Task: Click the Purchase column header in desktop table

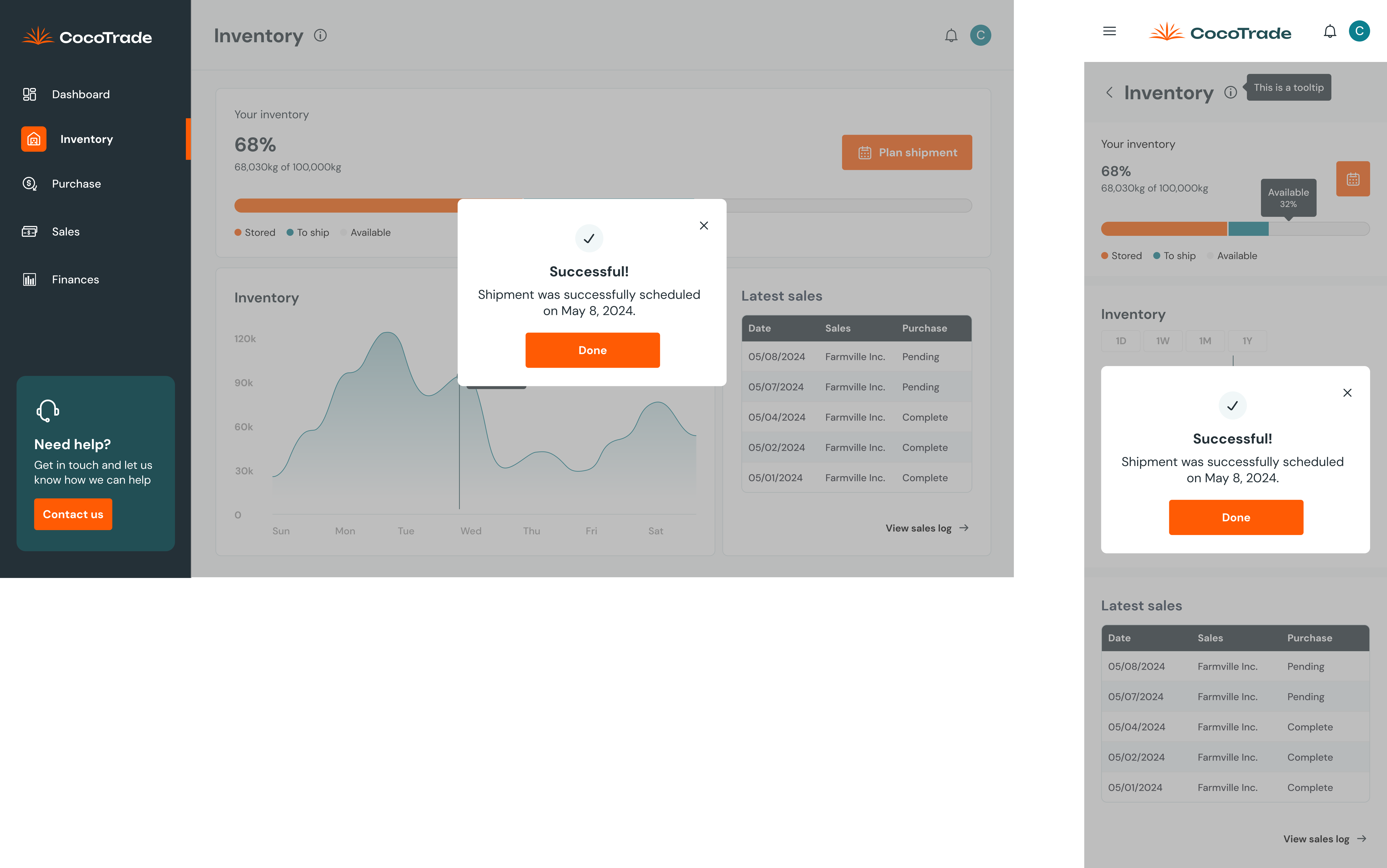Action: tap(925, 328)
